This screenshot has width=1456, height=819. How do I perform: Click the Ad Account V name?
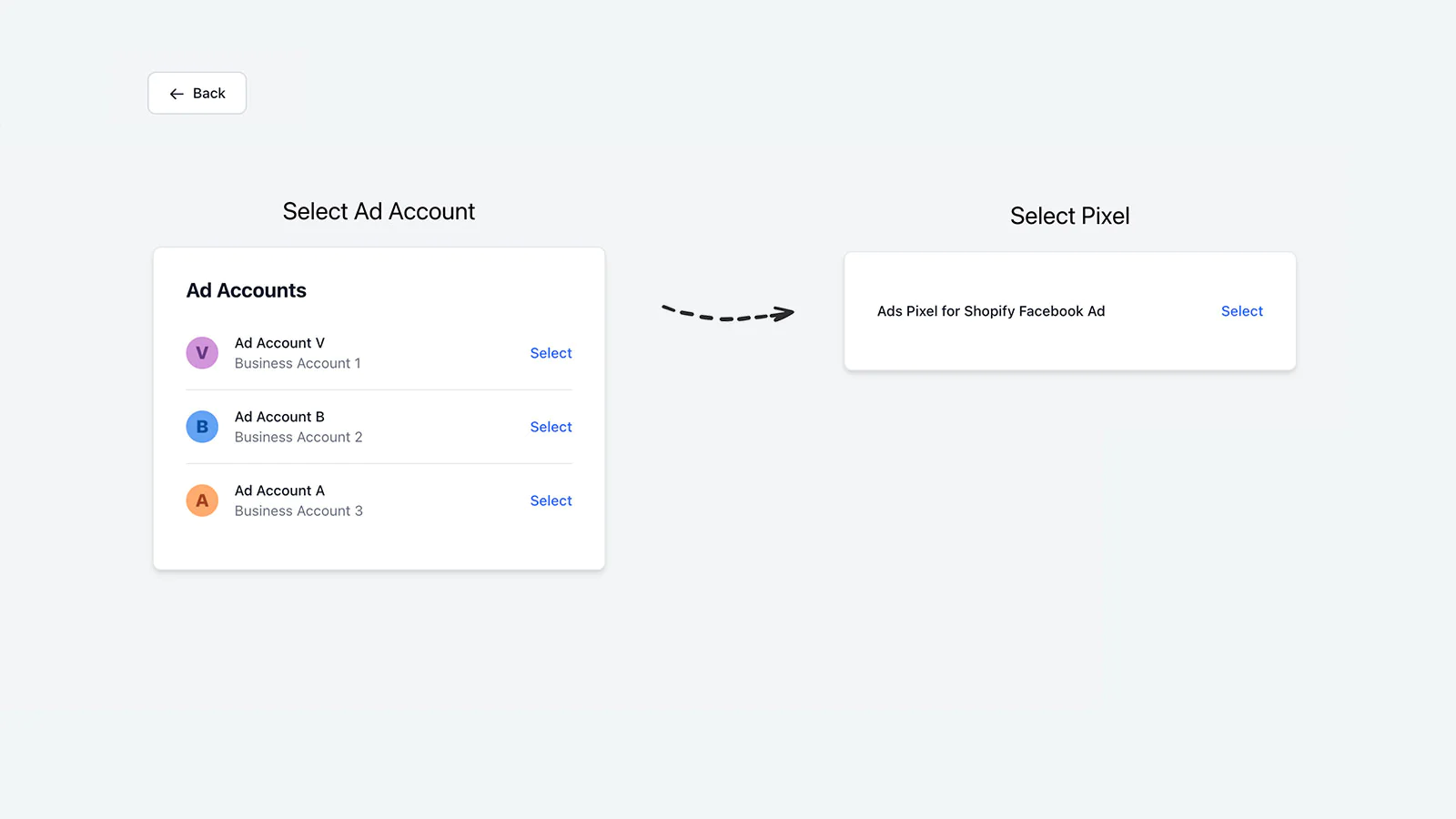pos(279,343)
